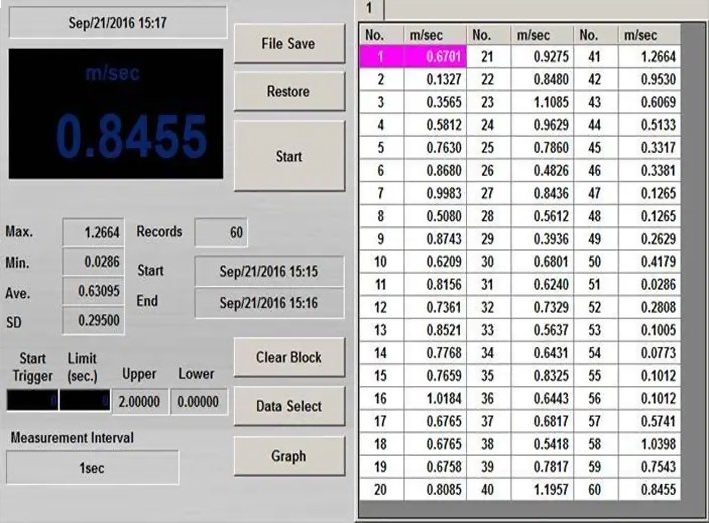
Task: Click the Max. value field 1.2664
Action: click(x=94, y=232)
